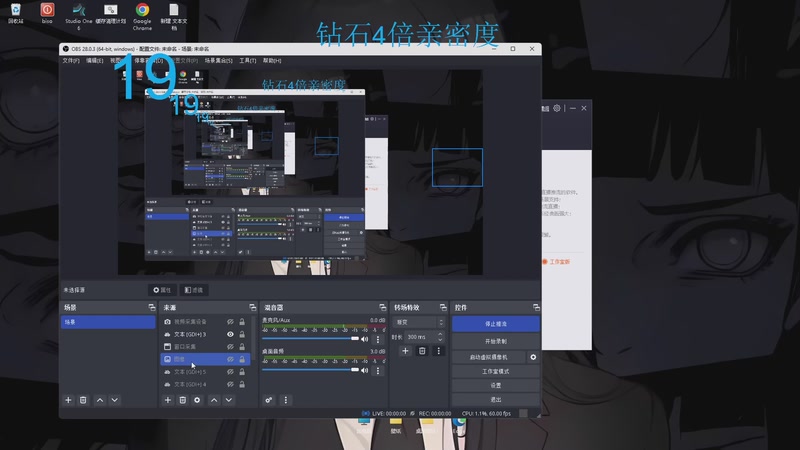The height and width of the screenshot is (450, 800).
Task: Select the Text (GDI+) 5 source row
Action: 205,372
